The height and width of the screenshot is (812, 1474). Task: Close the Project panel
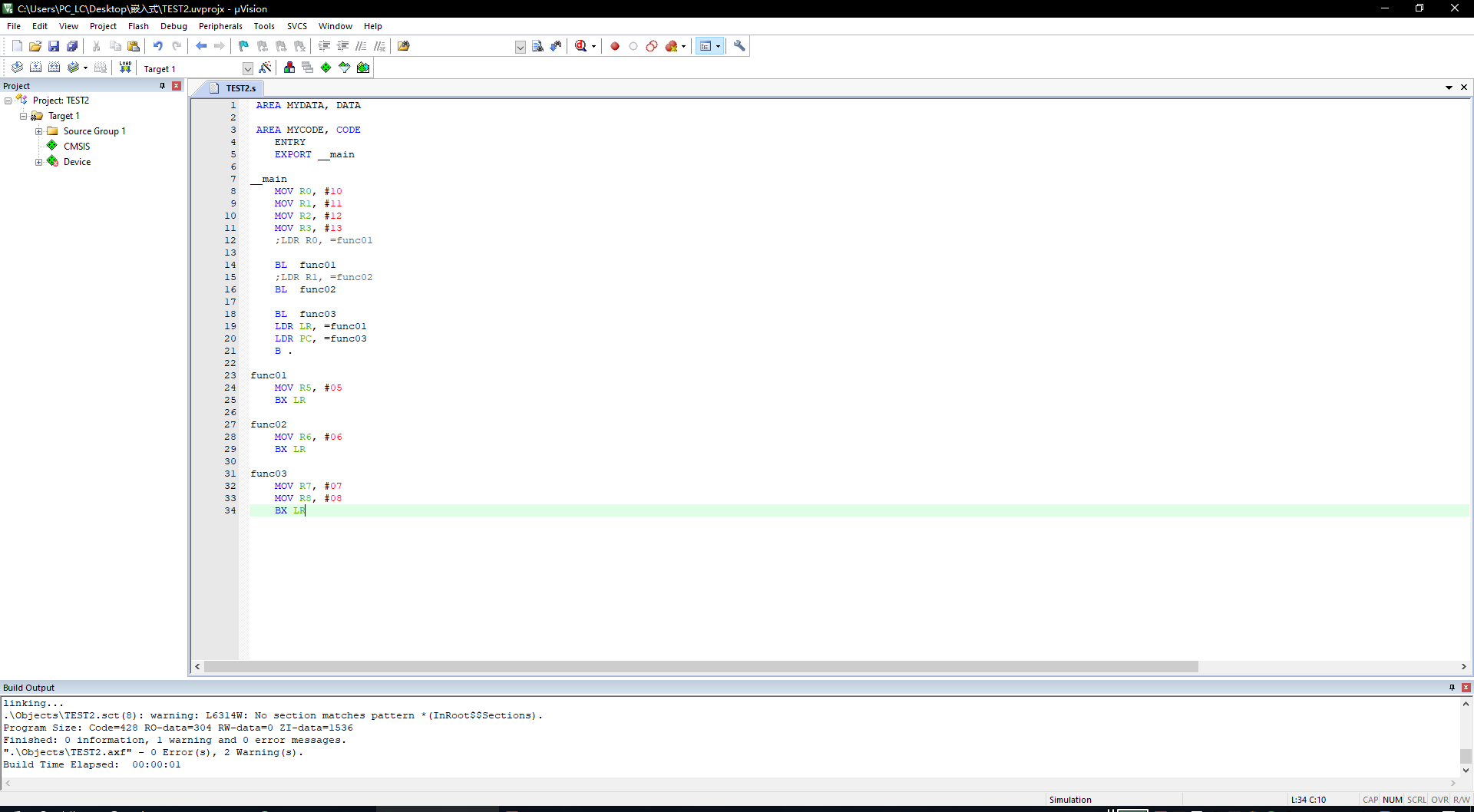pyautogui.click(x=177, y=86)
